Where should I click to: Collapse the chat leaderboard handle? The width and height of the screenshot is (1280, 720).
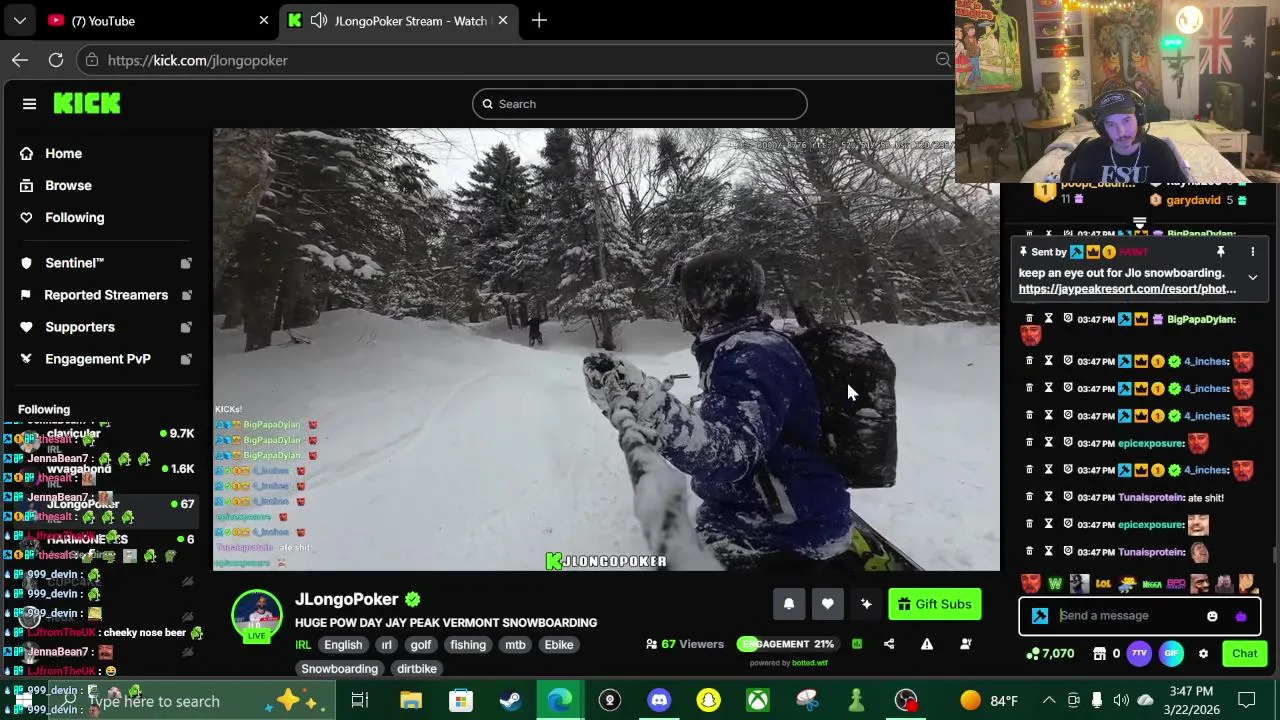[1139, 223]
